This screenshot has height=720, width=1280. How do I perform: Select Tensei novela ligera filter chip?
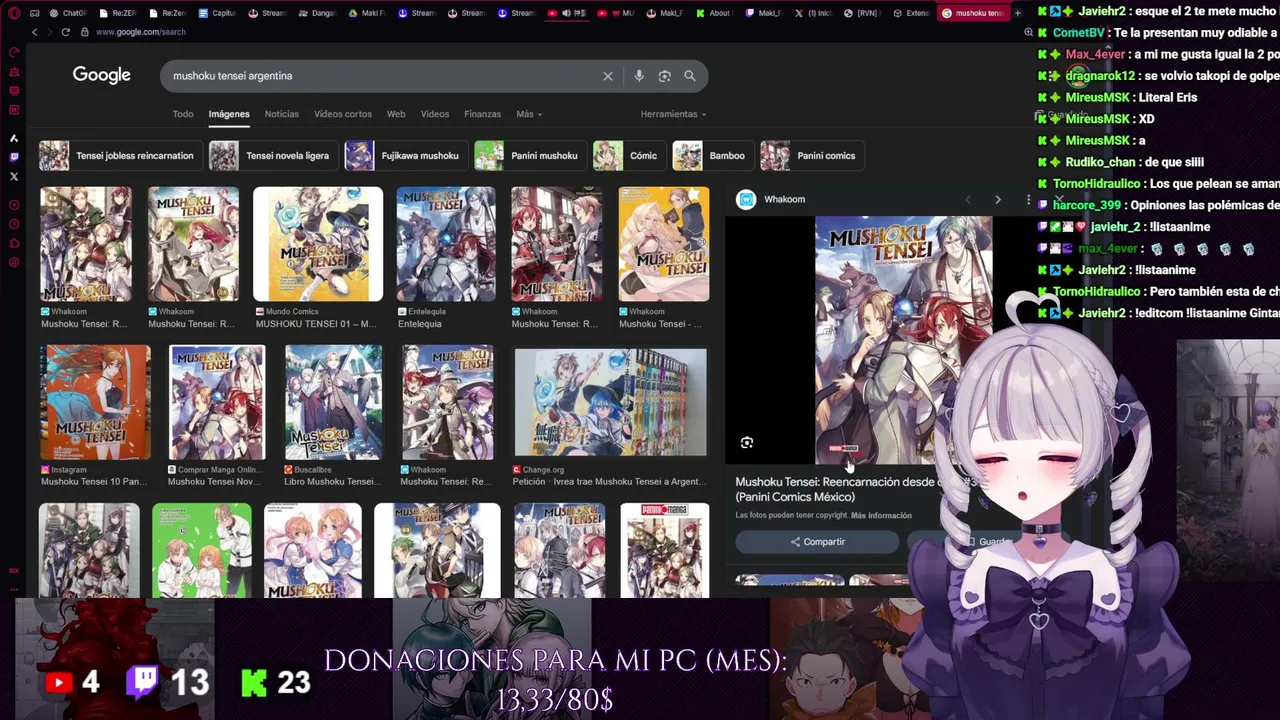coord(272,156)
